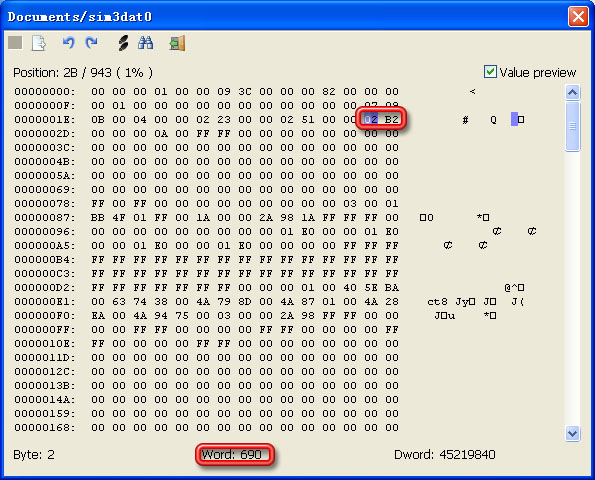Click the exit door icon
595x480 pixels.
coord(177,43)
